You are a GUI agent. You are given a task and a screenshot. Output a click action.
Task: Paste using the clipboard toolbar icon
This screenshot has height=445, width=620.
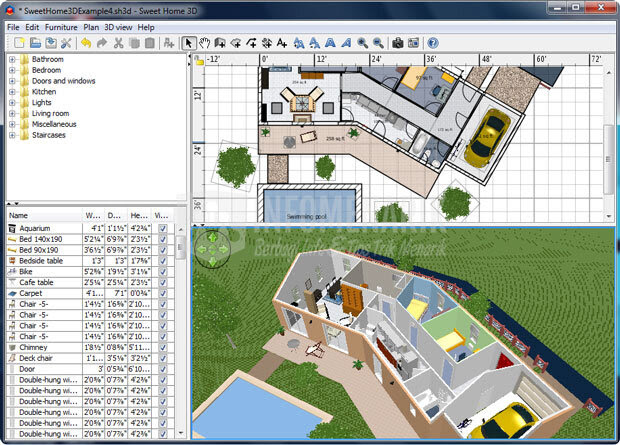(149, 43)
